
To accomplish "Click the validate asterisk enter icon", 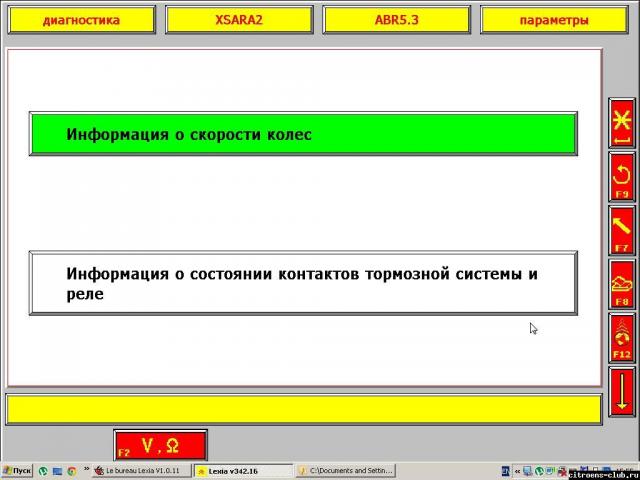I will [x=622, y=123].
